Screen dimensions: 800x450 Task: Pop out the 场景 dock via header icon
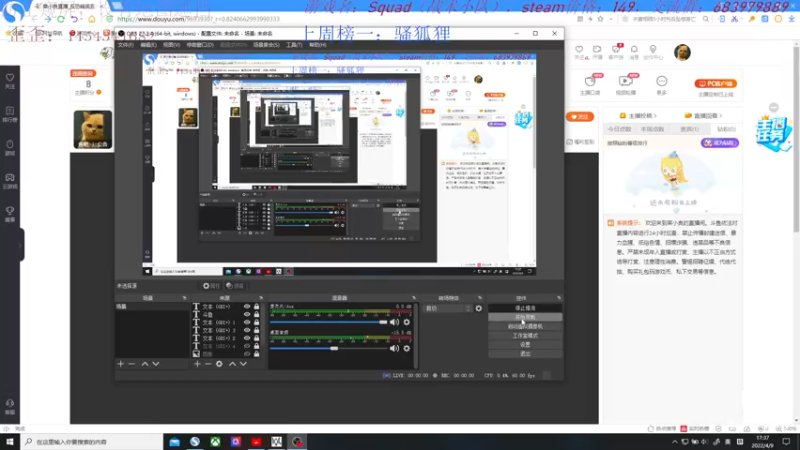[184, 298]
